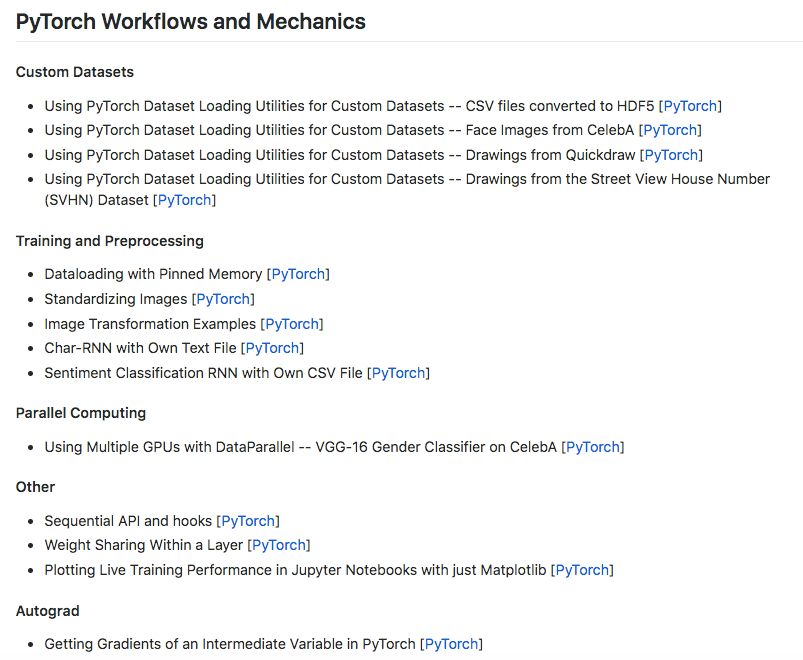The height and width of the screenshot is (660, 803).
Task: Open PyTorch link for Plotting Live Training Performance
Action: click(x=582, y=570)
